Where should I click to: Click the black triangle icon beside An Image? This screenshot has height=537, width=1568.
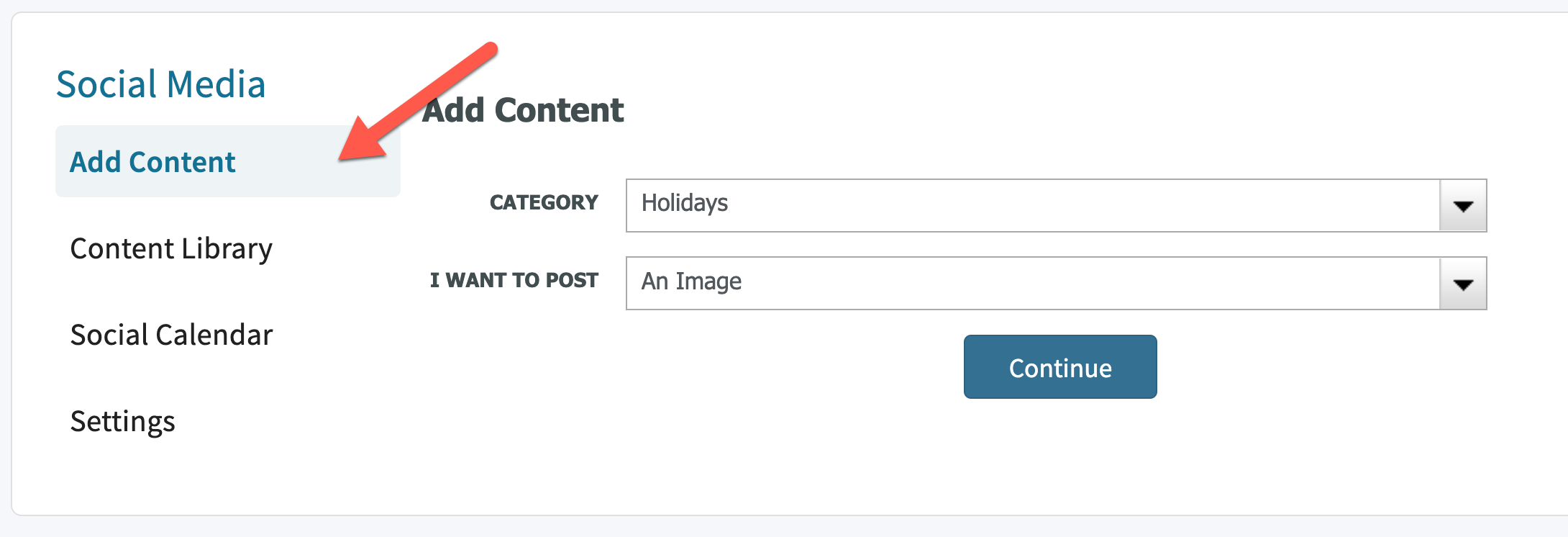point(1463,284)
